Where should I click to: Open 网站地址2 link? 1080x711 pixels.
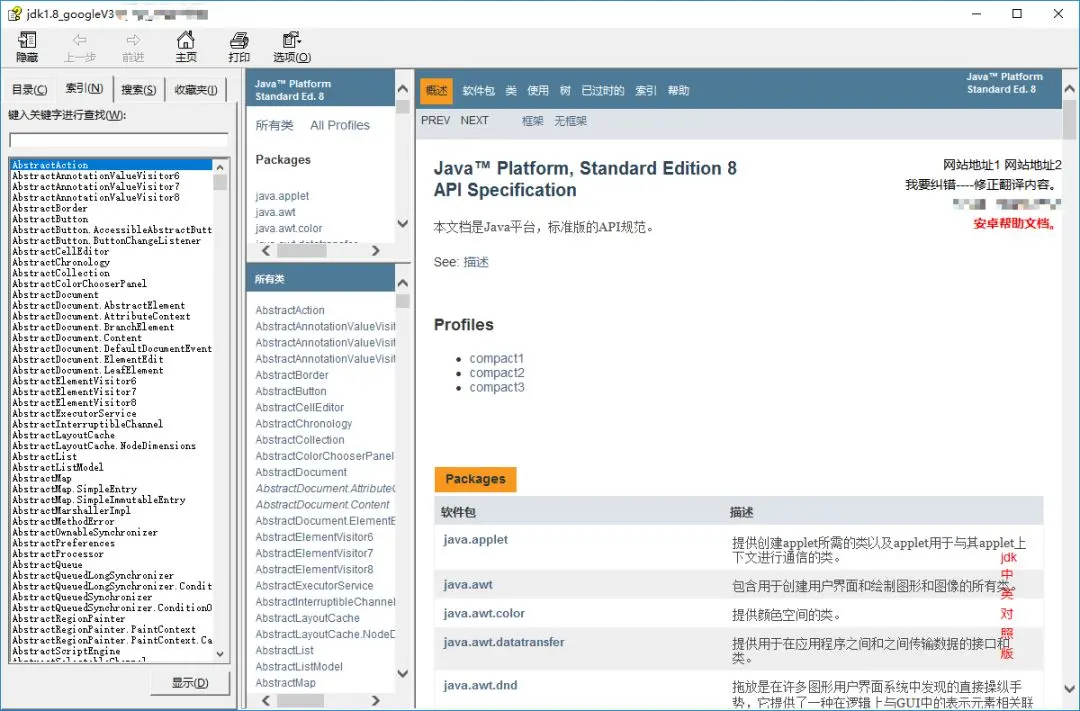point(1032,165)
